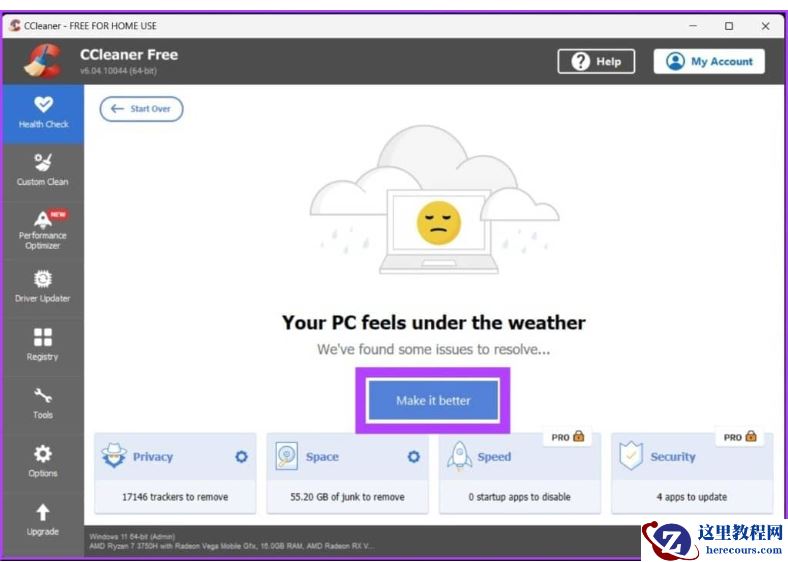Image resolution: width=788 pixels, height=562 pixels.
Task: Click the Security shield icon
Action: click(x=631, y=455)
